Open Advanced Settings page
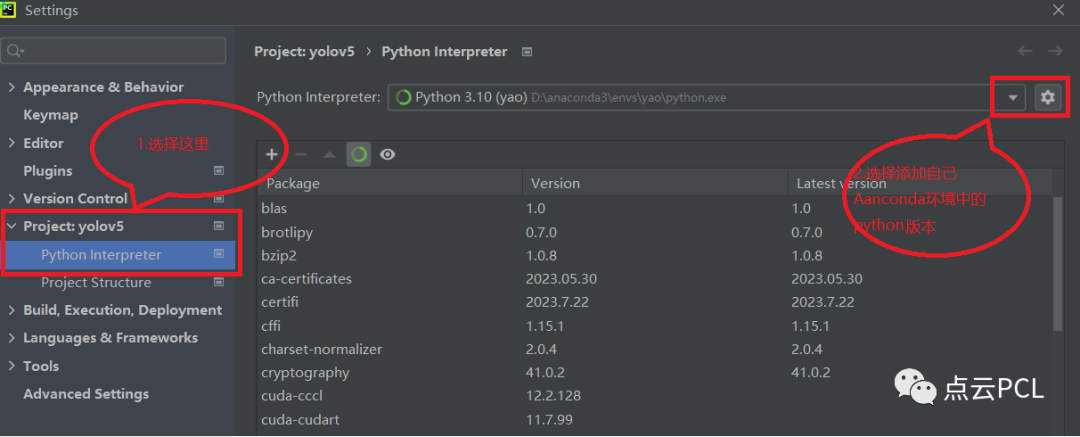 (86, 394)
